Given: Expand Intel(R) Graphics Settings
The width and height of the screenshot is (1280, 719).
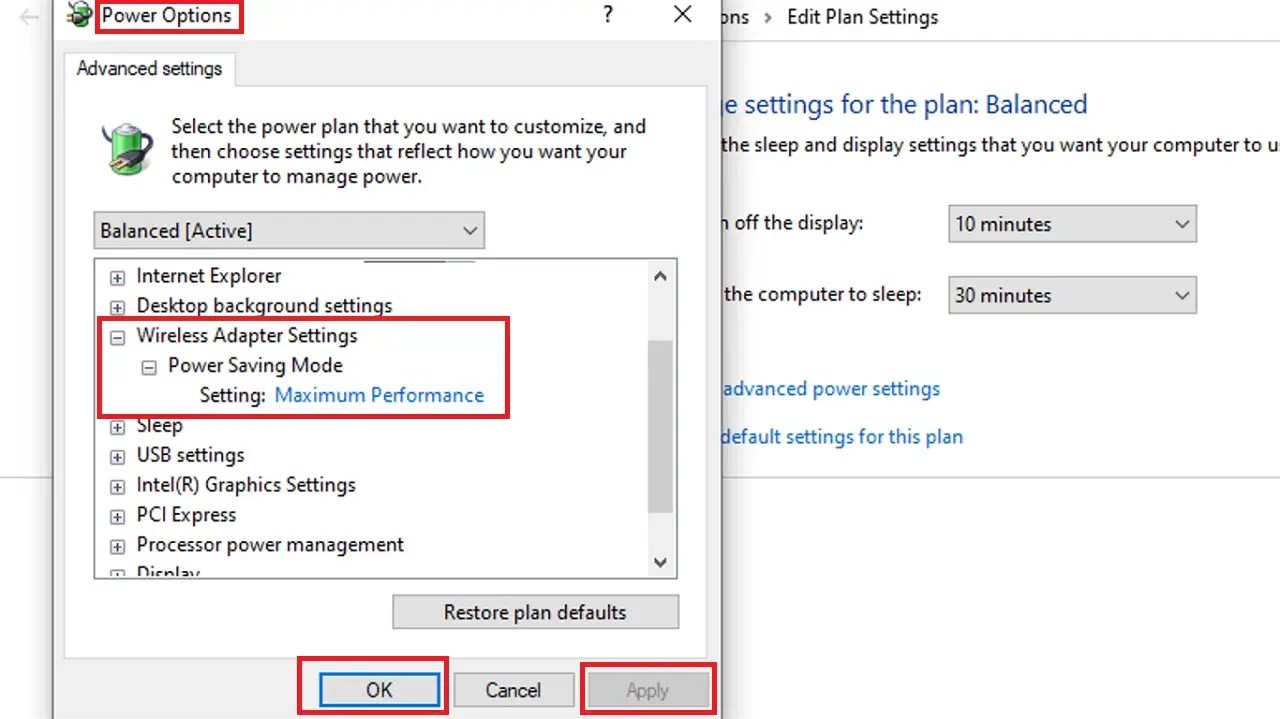Looking at the screenshot, I should click(116, 485).
